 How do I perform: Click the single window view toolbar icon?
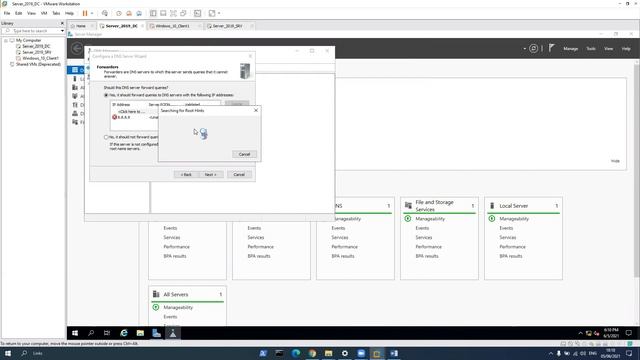click(x=163, y=13)
